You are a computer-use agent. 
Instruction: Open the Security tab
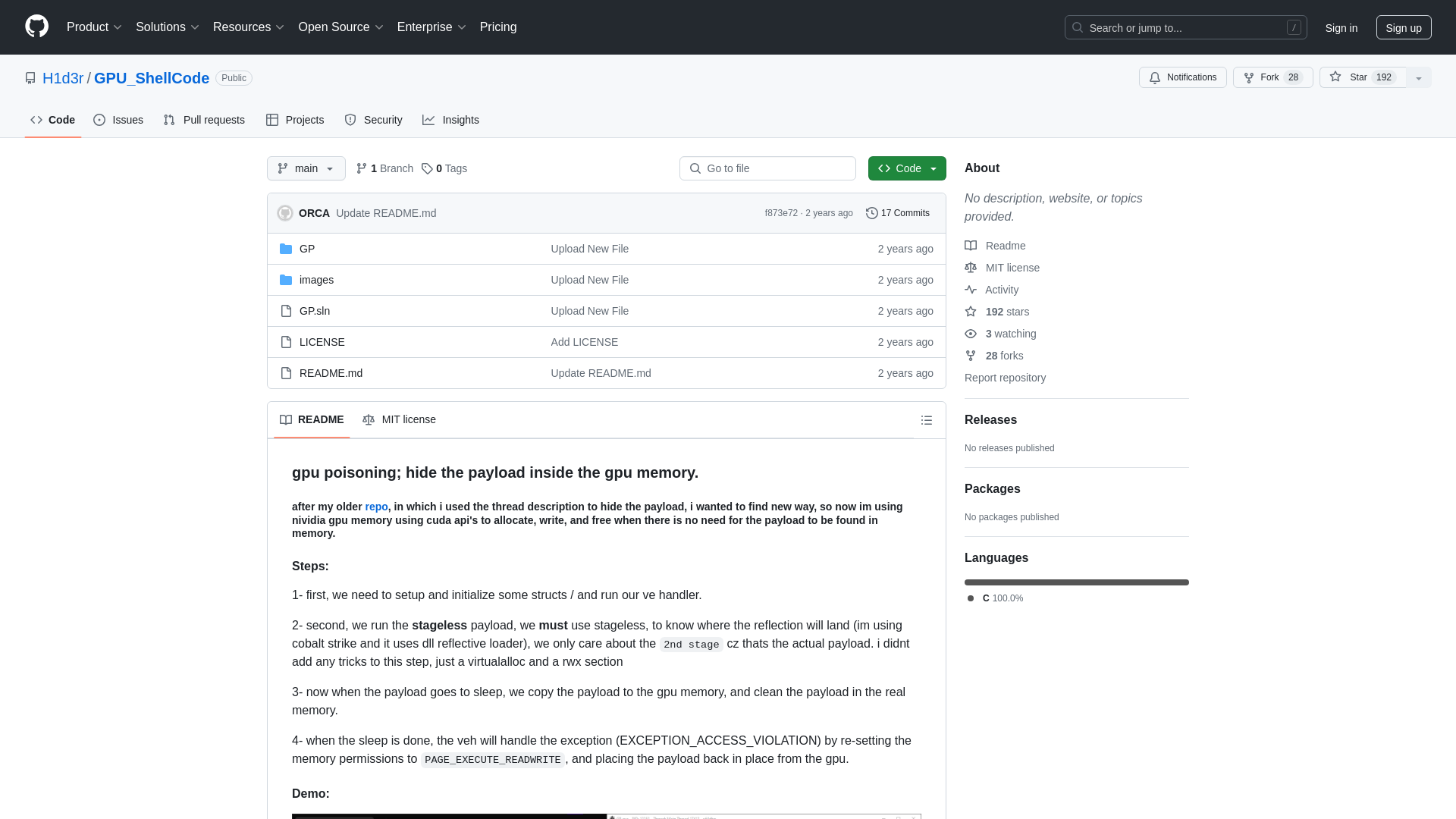tap(374, 120)
